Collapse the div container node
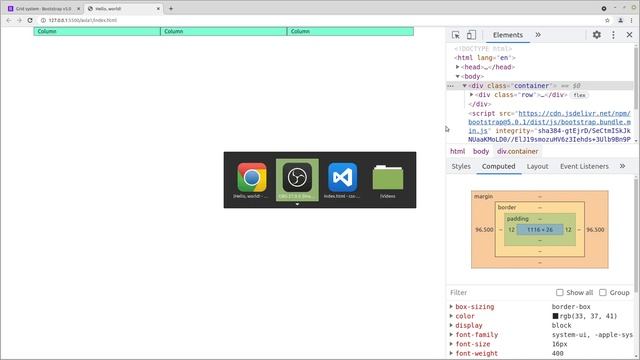The image size is (640, 360). coord(464,86)
